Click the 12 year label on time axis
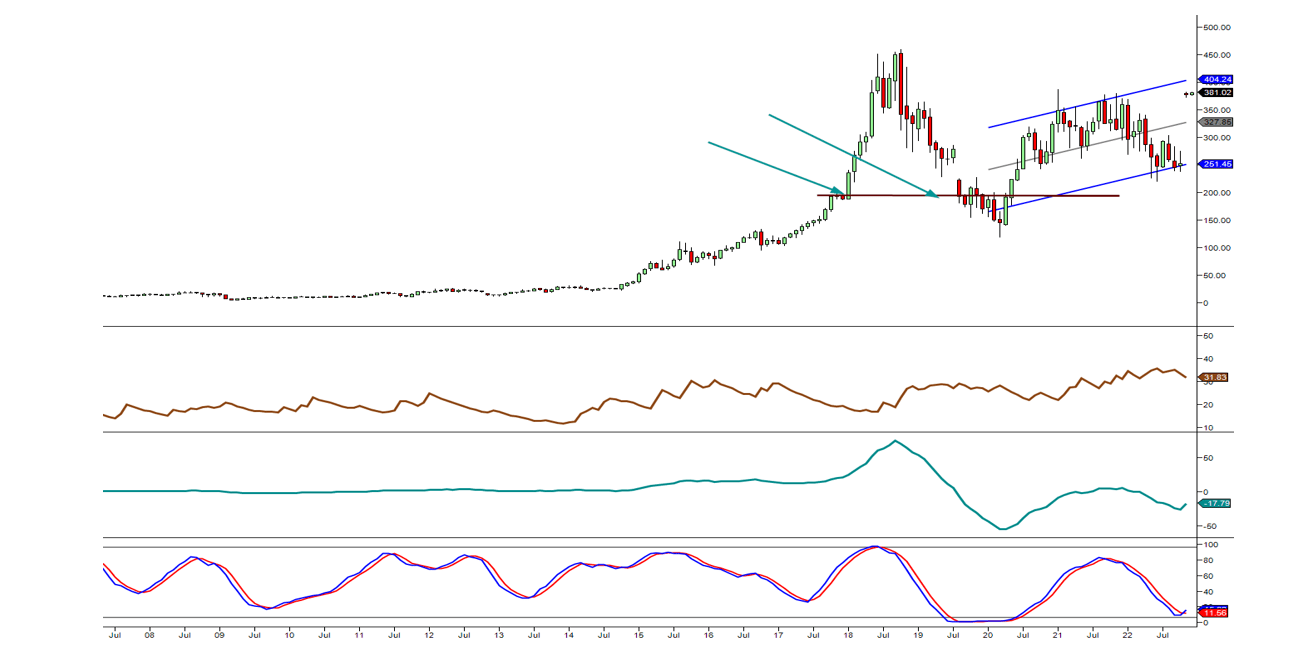This screenshot has width=1291, height=667. pos(428,634)
